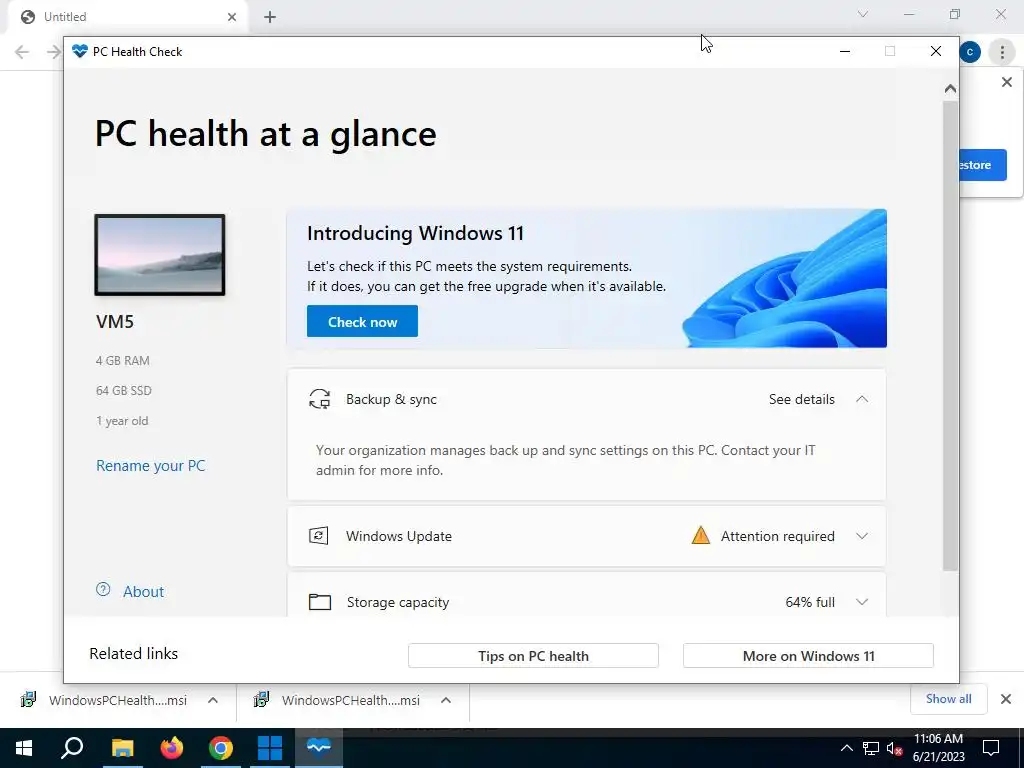Click Tips on PC health button
This screenshot has height=768, width=1024.
(x=533, y=656)
